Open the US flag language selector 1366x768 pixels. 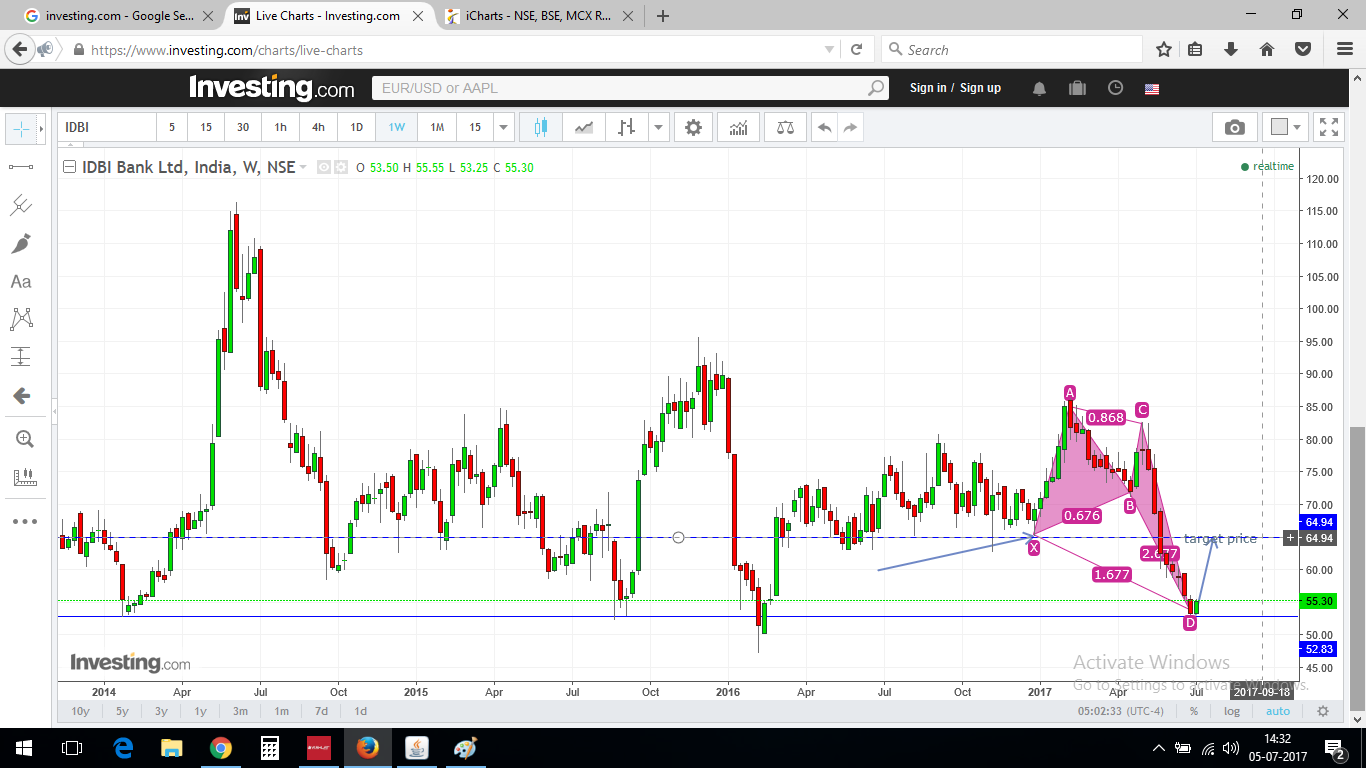click(1152, 88)
